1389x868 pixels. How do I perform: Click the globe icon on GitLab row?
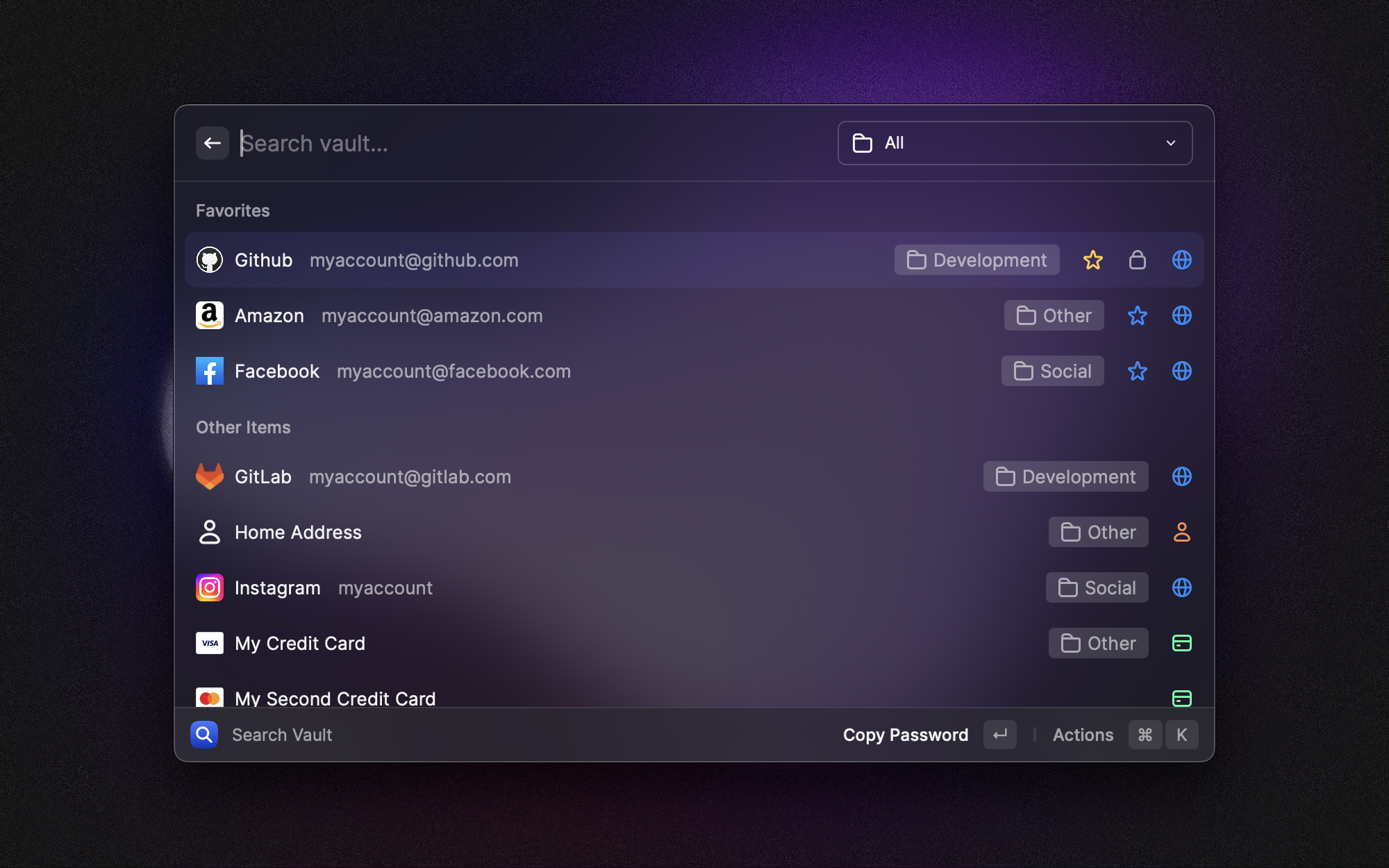coord(1181,476)
